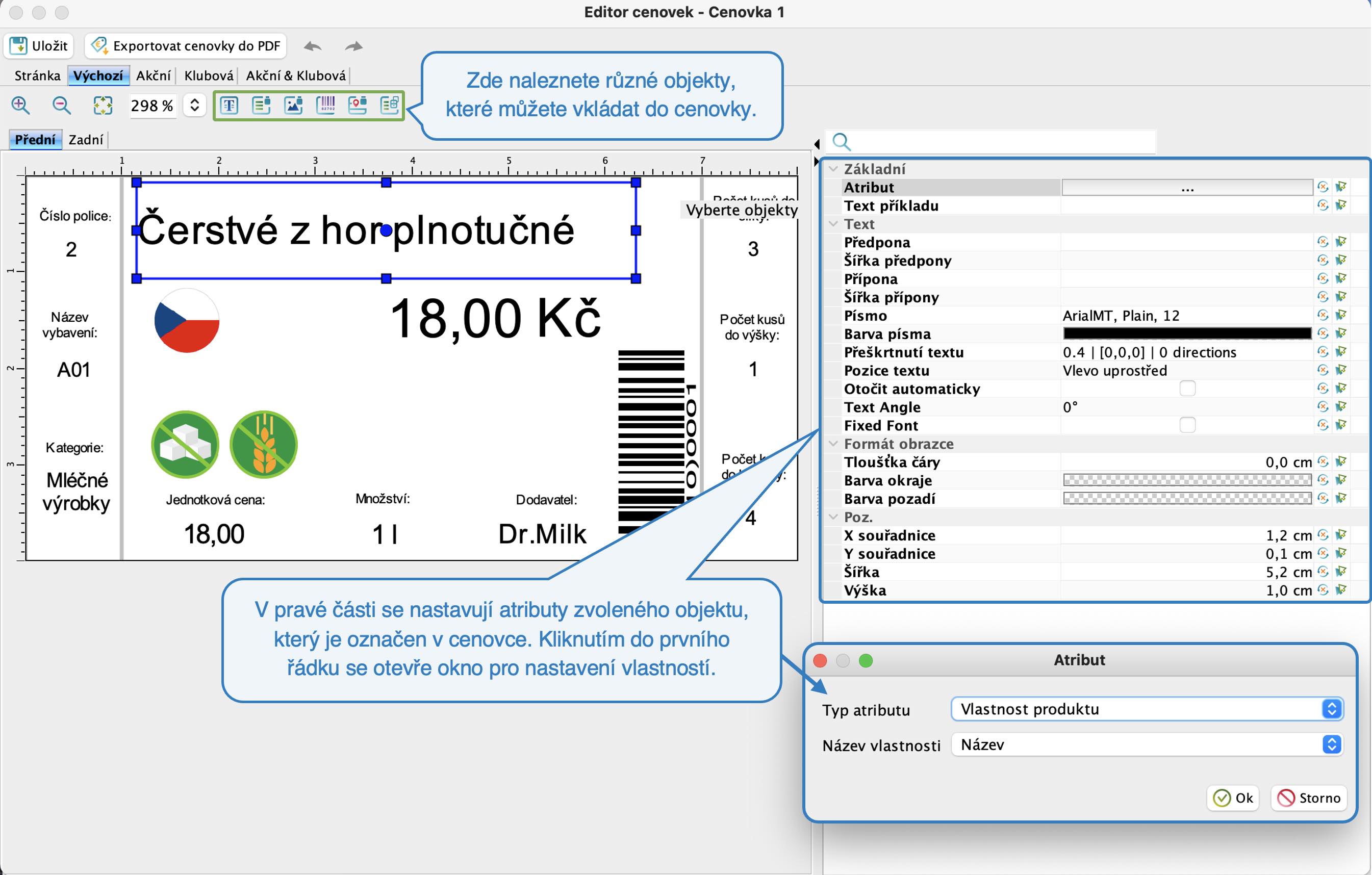This screenshot has height=875, width=1372.
Task: Toggle the Otočit automaticky checkbox
Action: (1187, 389)
